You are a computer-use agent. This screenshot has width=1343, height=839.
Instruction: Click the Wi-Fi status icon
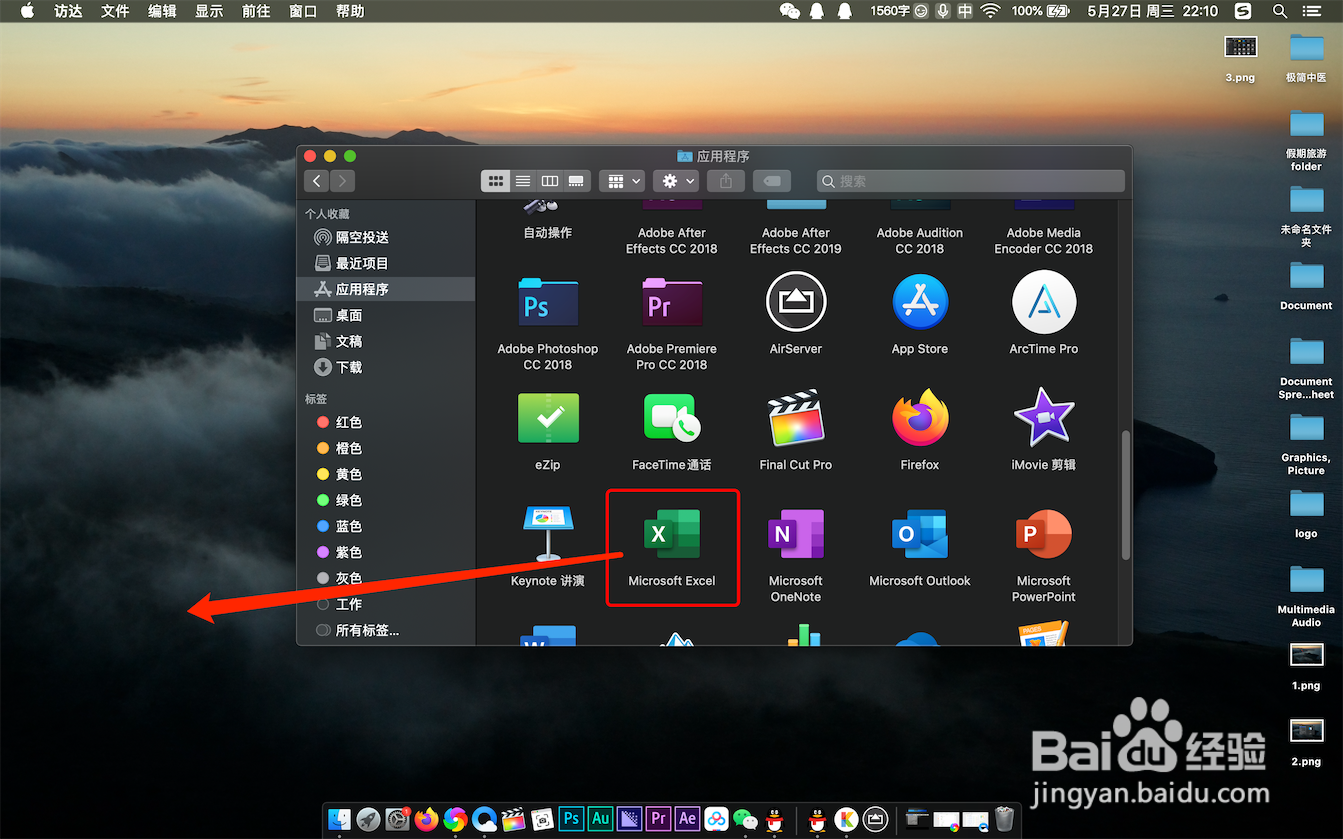(x=990, y=11)
